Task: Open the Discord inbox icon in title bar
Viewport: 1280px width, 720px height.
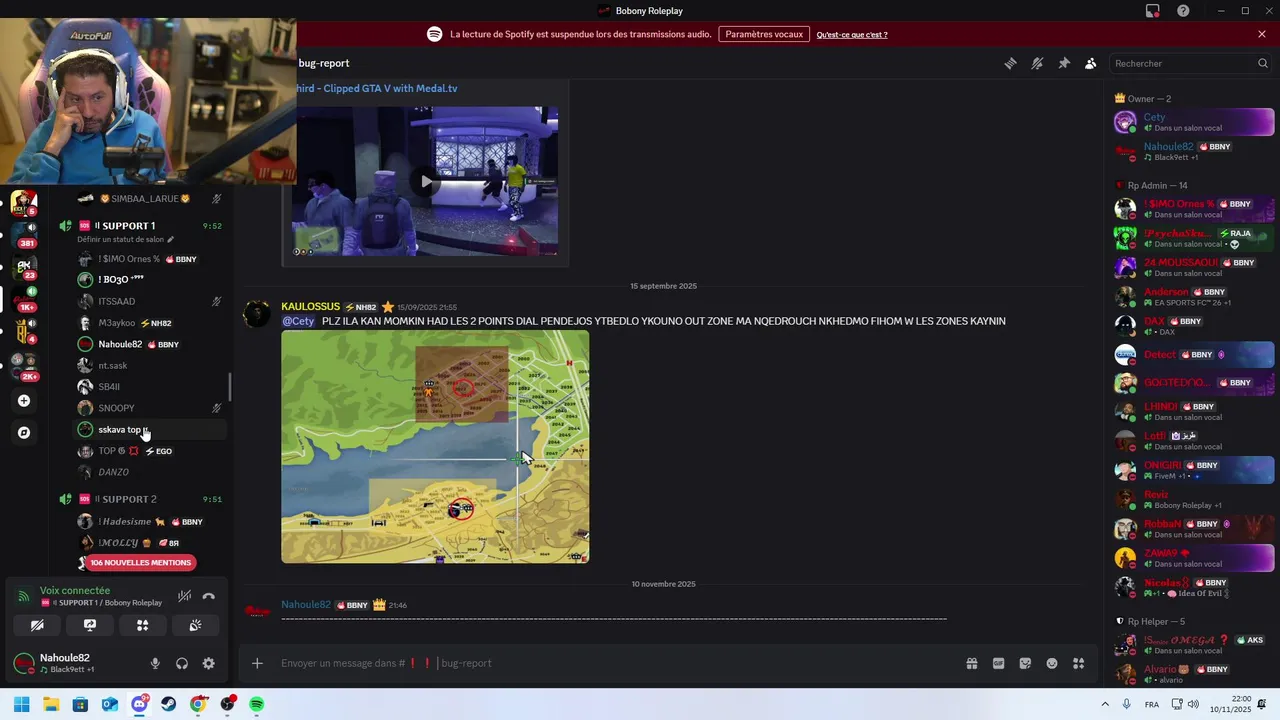Action: tap(1153, 11)
